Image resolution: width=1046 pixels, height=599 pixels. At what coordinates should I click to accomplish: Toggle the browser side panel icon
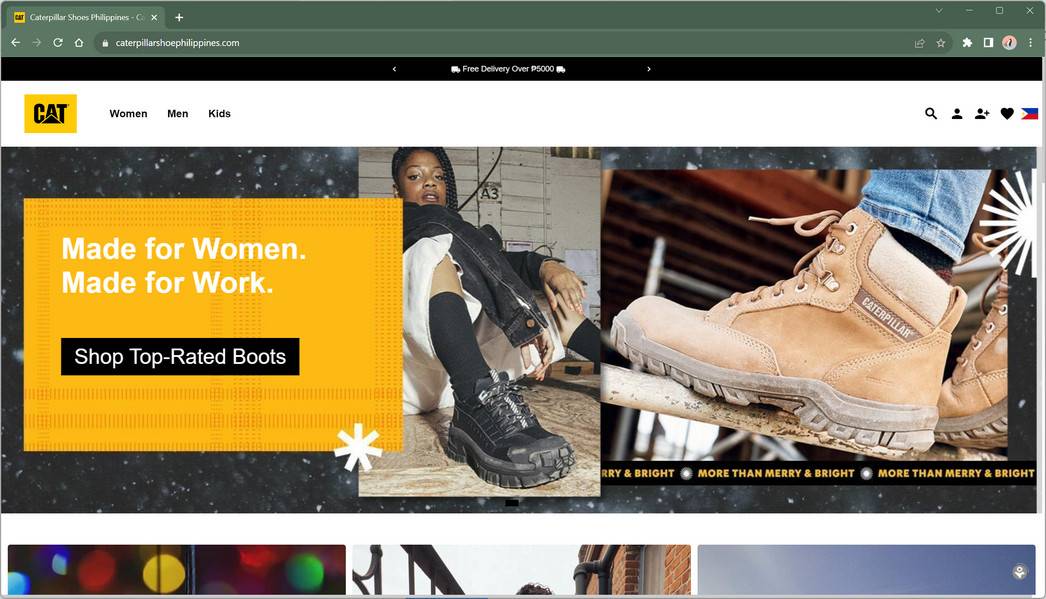tap(988, 43)
